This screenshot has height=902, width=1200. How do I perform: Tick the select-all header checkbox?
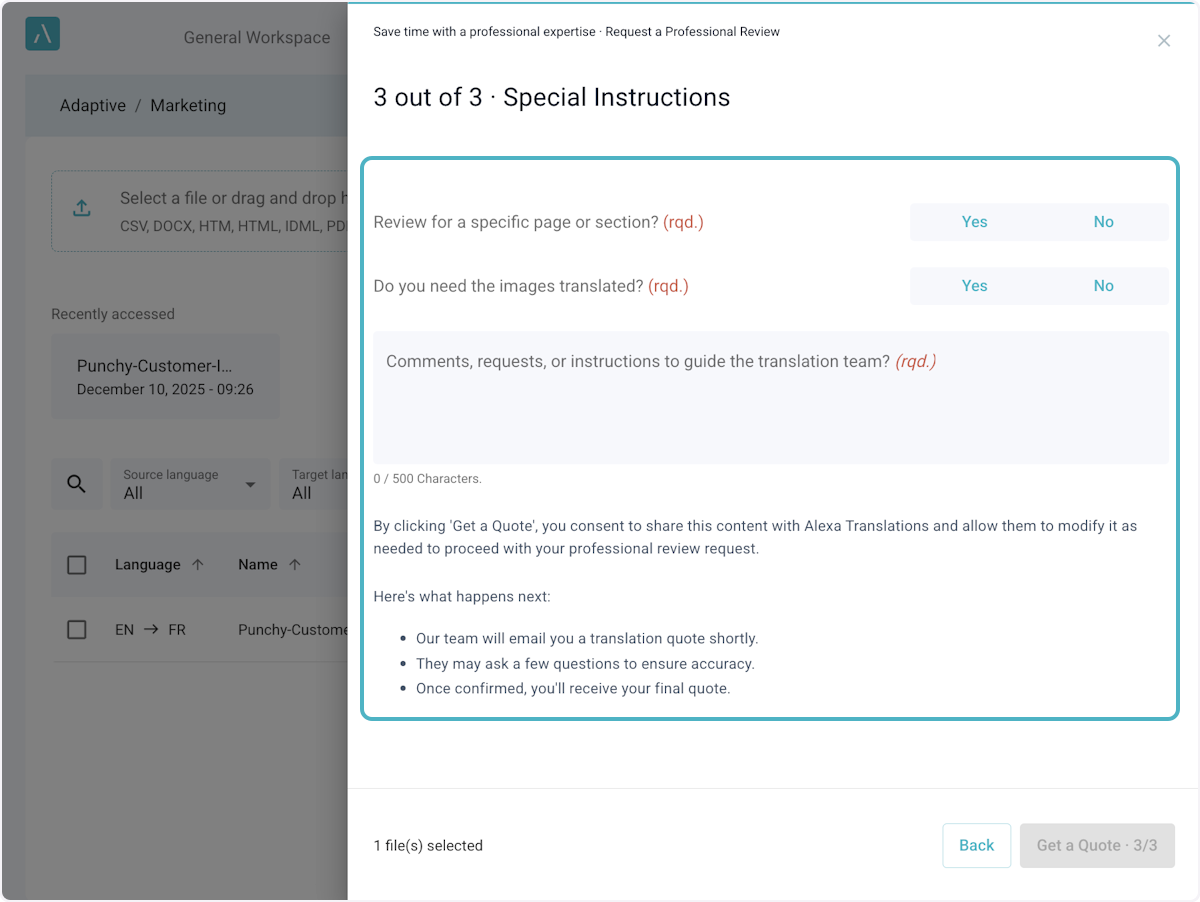[77, 565]
